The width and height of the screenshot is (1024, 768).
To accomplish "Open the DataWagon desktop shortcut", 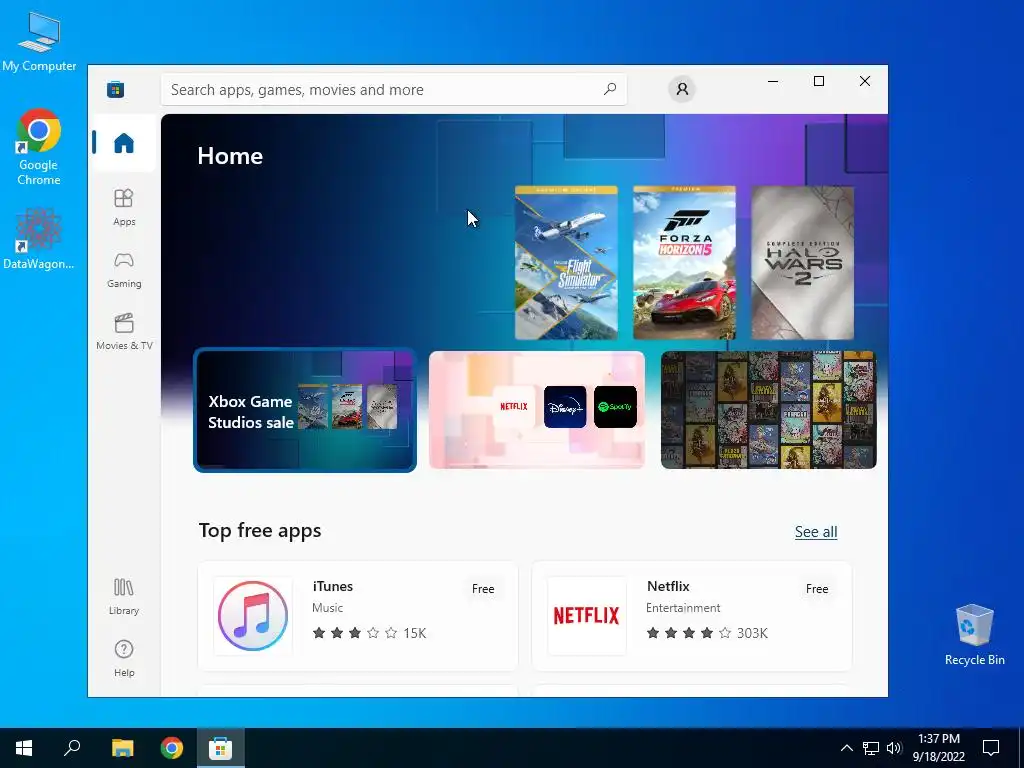I will coord(39,239).
